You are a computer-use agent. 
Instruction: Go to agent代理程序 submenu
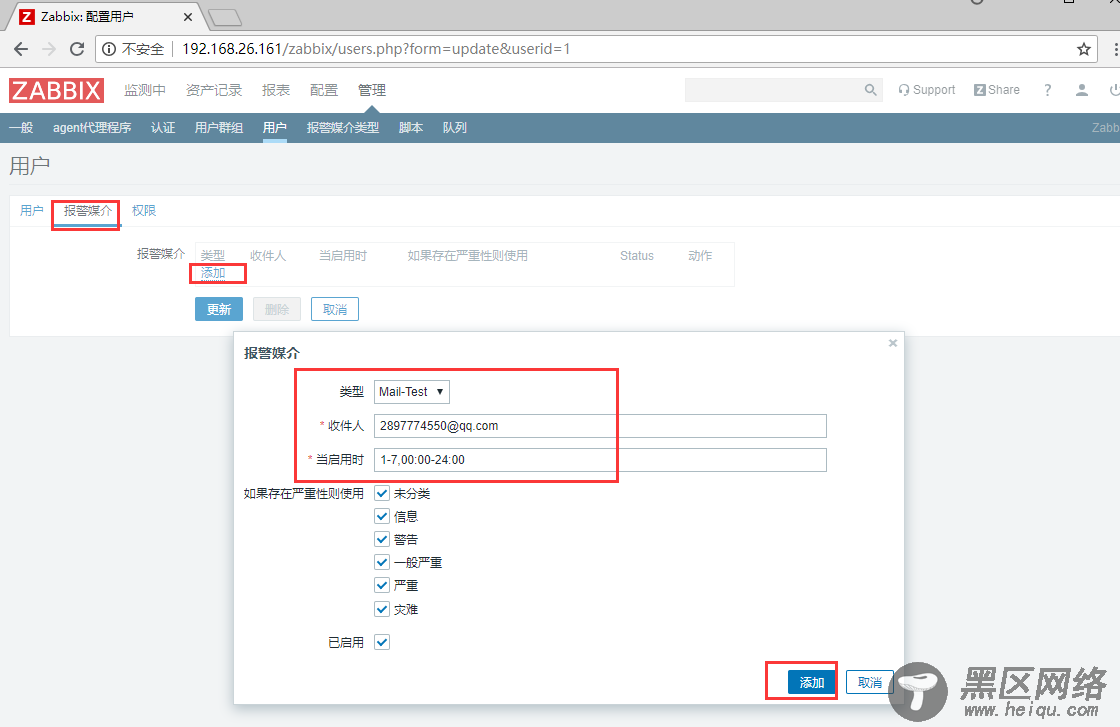point(92,128)
